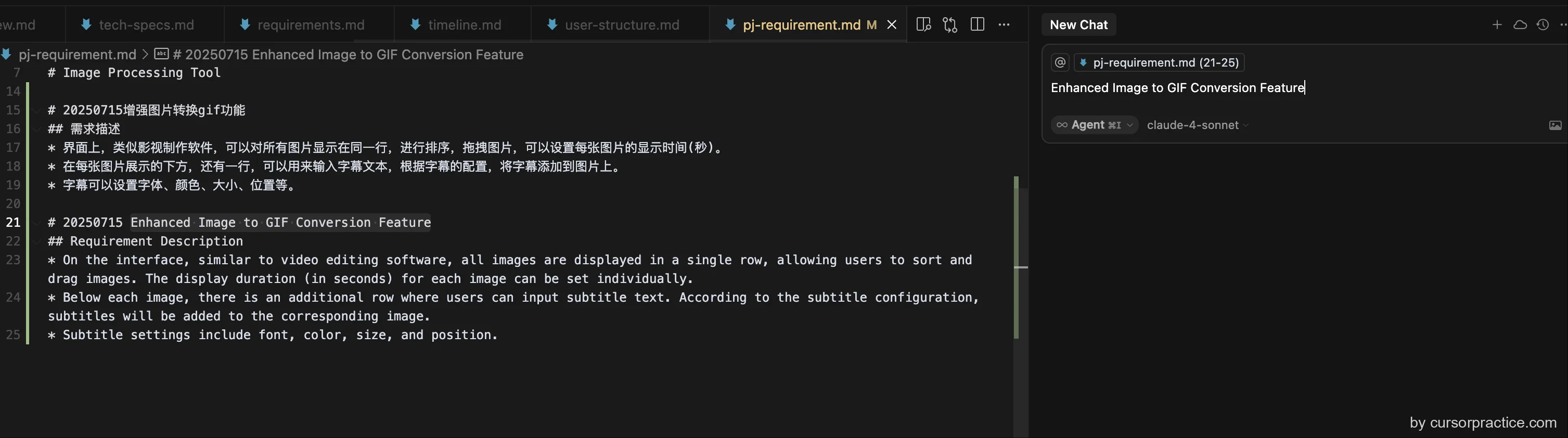Open the claude-4-sonnet model selector
This screenshot has width=1568, height=438.
coord(1197,125)
